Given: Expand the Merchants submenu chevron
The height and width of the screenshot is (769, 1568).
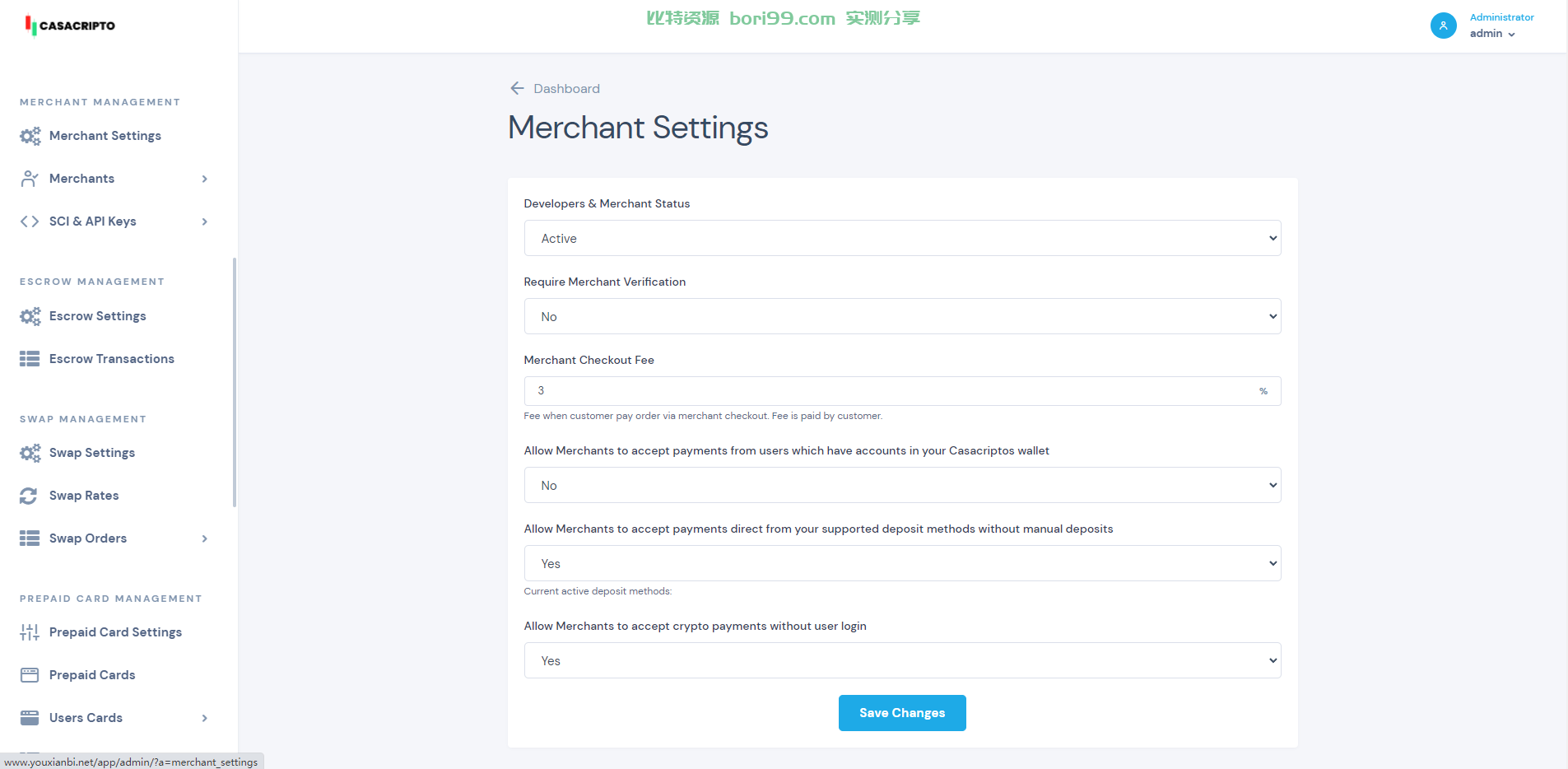Looking at the screenshot, I should pos(205,179).
